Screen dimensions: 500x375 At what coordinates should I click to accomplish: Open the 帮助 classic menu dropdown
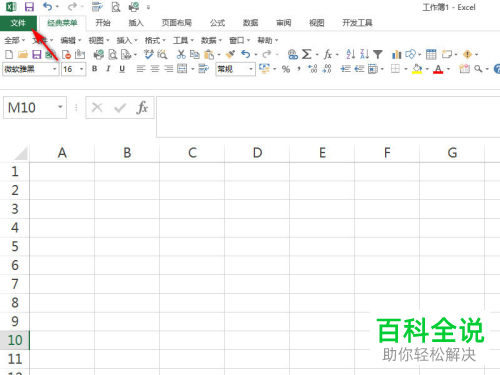268,40
